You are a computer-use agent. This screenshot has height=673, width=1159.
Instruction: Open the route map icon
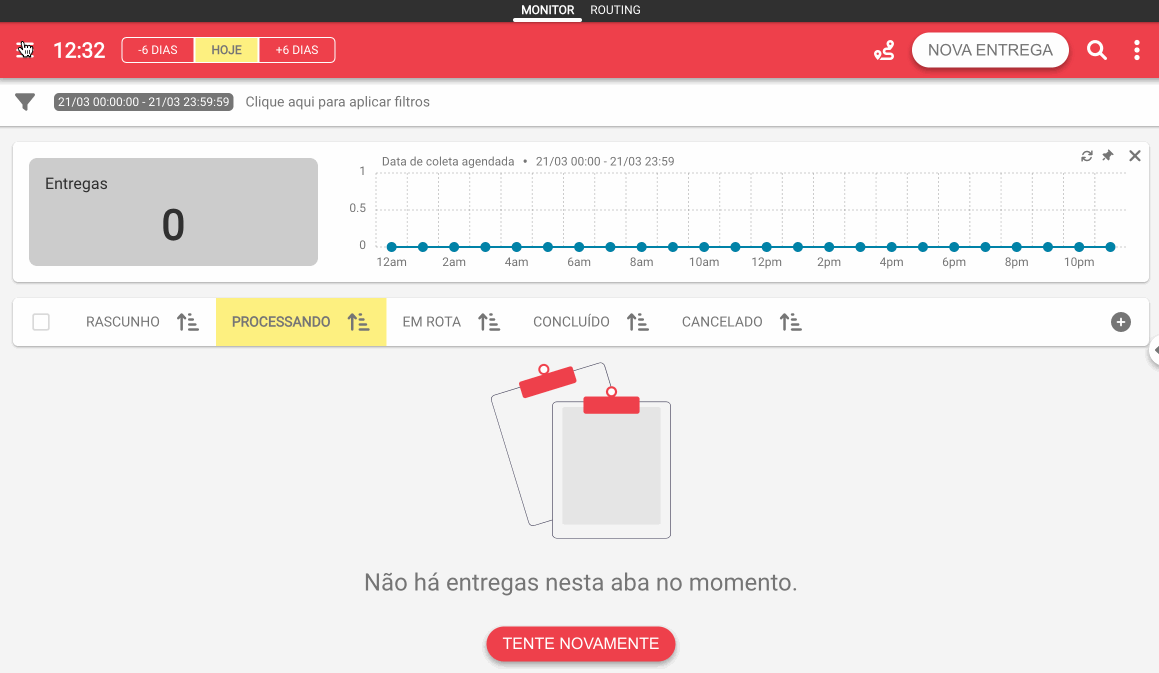pos(884,50)
